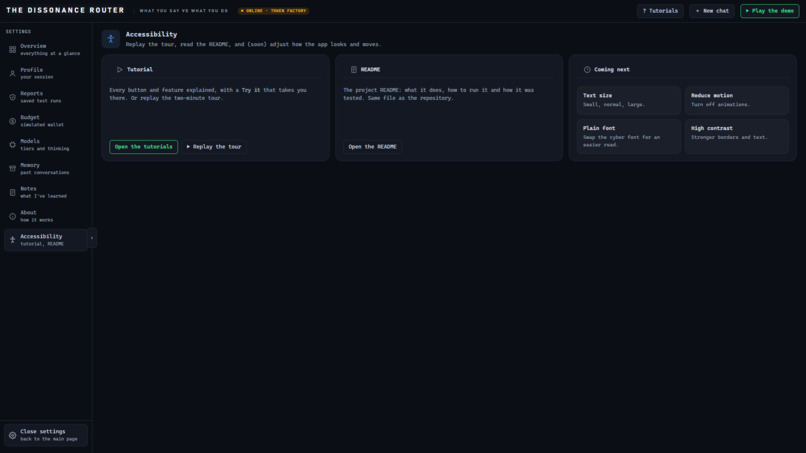
Task: Click the 'Replay the tour, read the README' subtitle
Action: coord(253,44)
